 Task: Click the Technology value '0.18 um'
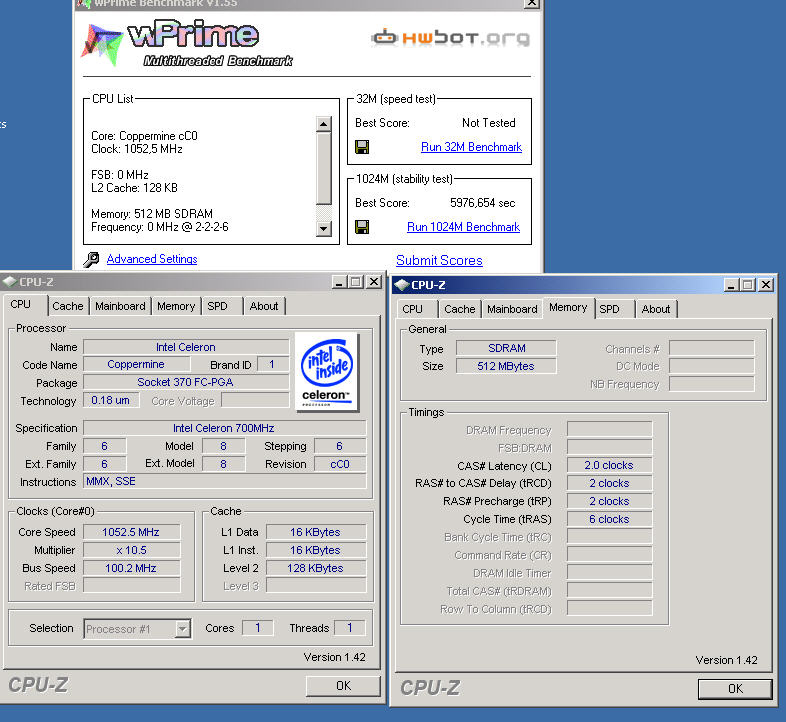[x=111, y=401]
